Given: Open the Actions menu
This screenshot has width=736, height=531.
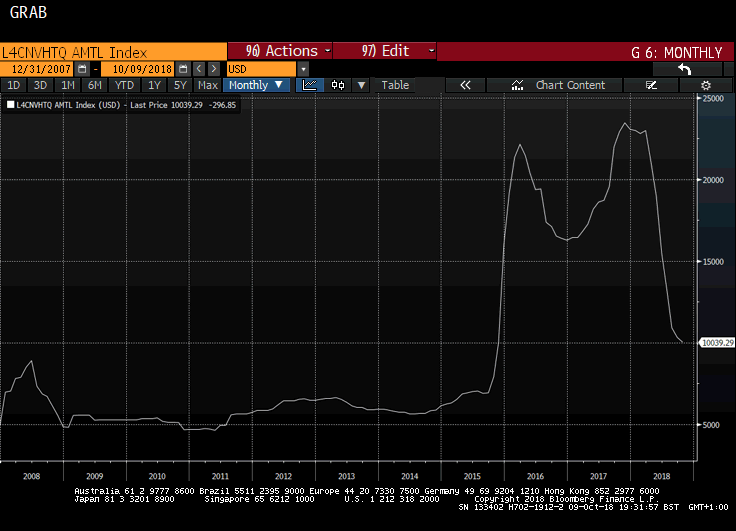Looking at the screenshot, I should (x=282, y=51).
